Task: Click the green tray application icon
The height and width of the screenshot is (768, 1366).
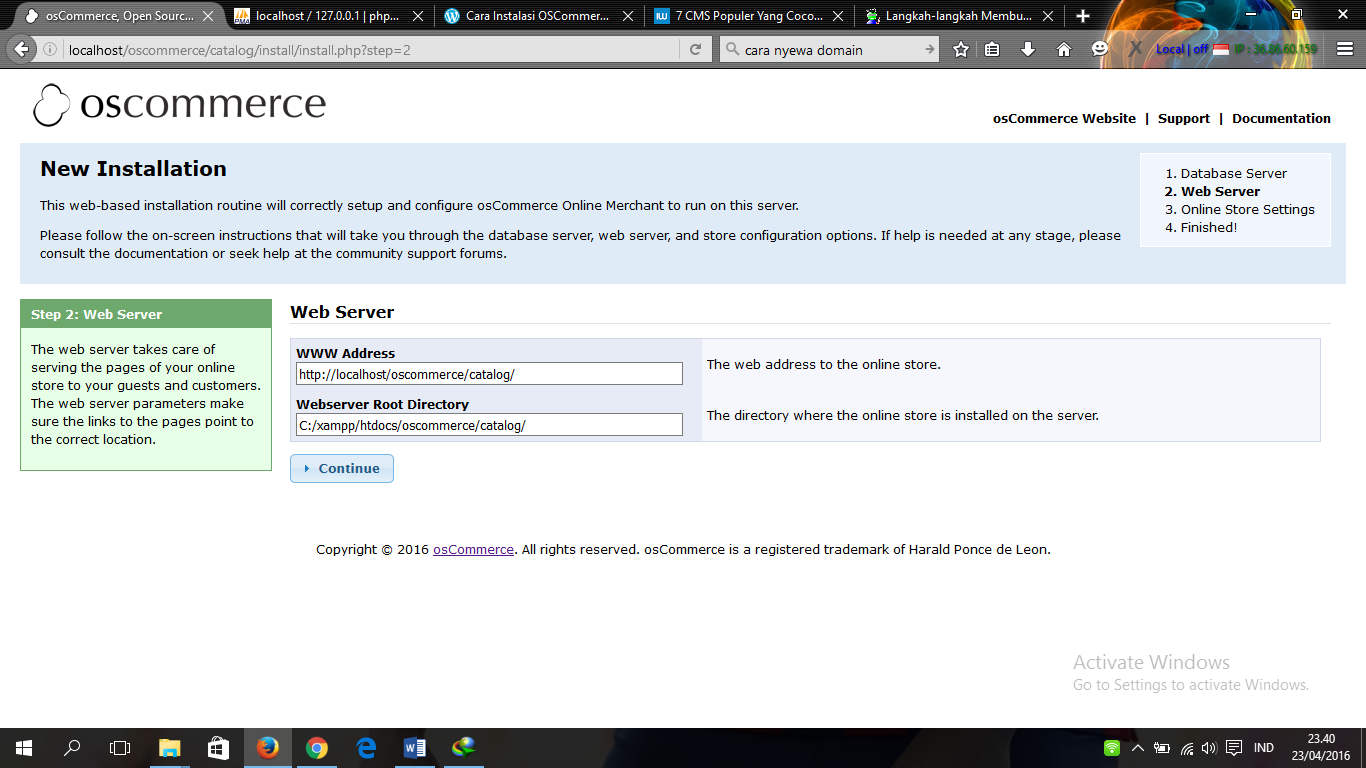Action: 1112,748
